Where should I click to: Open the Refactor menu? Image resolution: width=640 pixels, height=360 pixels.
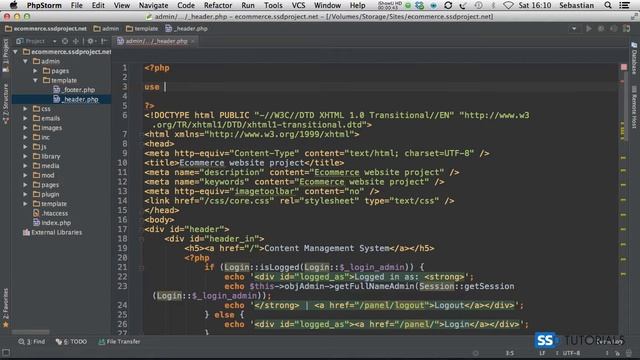218,5
